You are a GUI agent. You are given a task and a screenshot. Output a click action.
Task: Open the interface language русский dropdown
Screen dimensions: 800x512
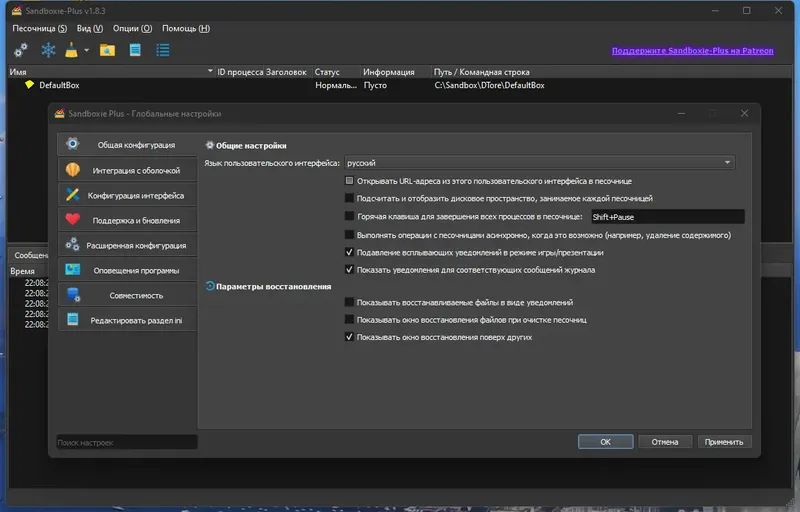click(x=540, y=163)
